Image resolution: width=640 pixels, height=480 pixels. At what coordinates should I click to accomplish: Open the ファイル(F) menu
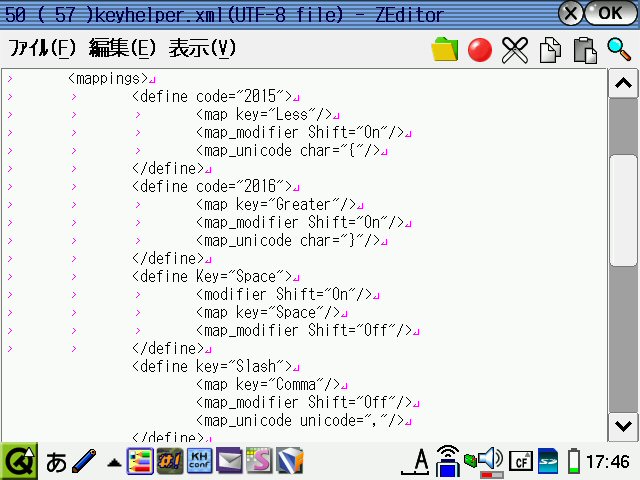[x=42, y=49]
